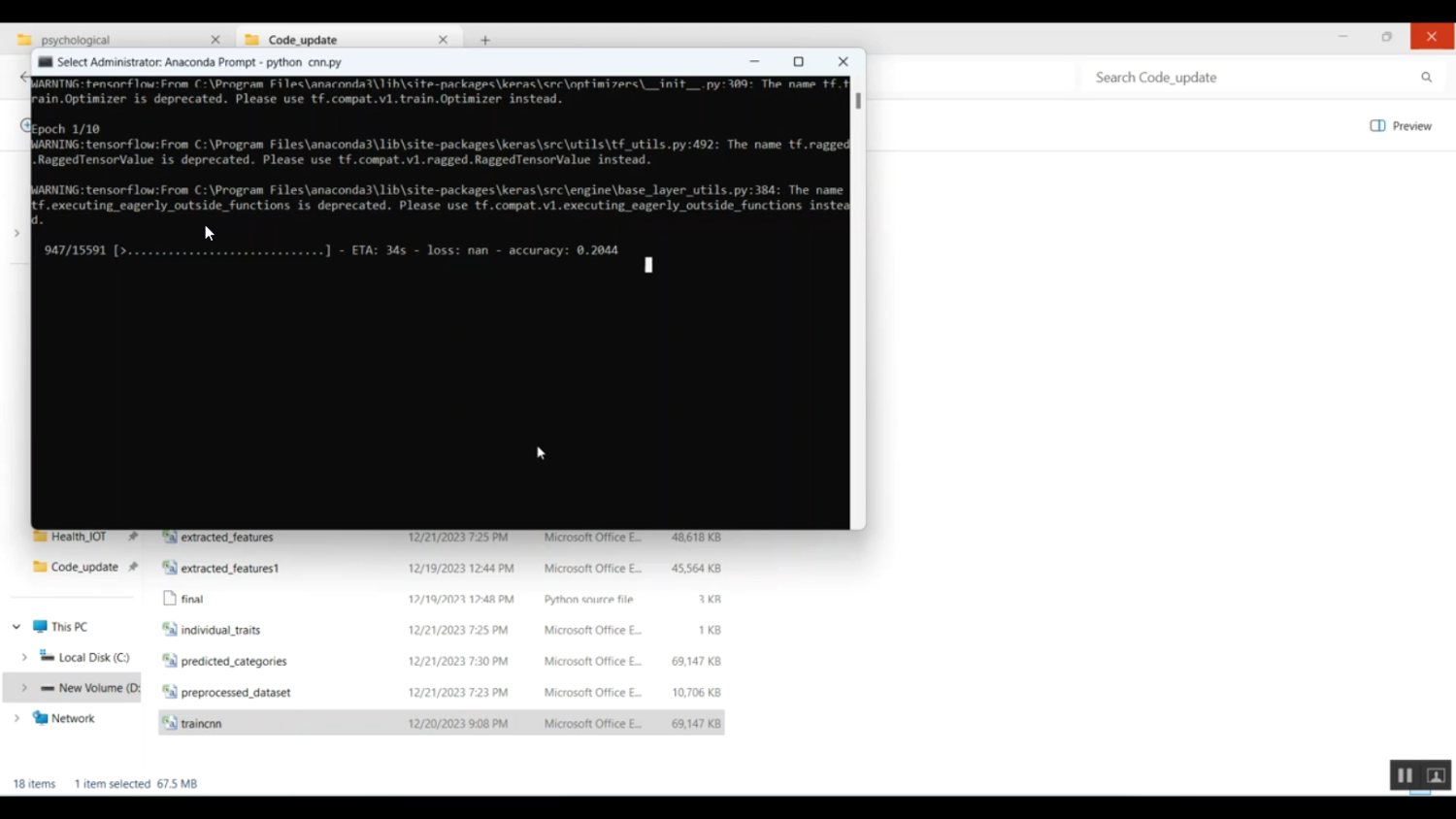Screen dimensions: 1456x819
Task: Click the traincnn file icon
Action: [x=170, y=723]
